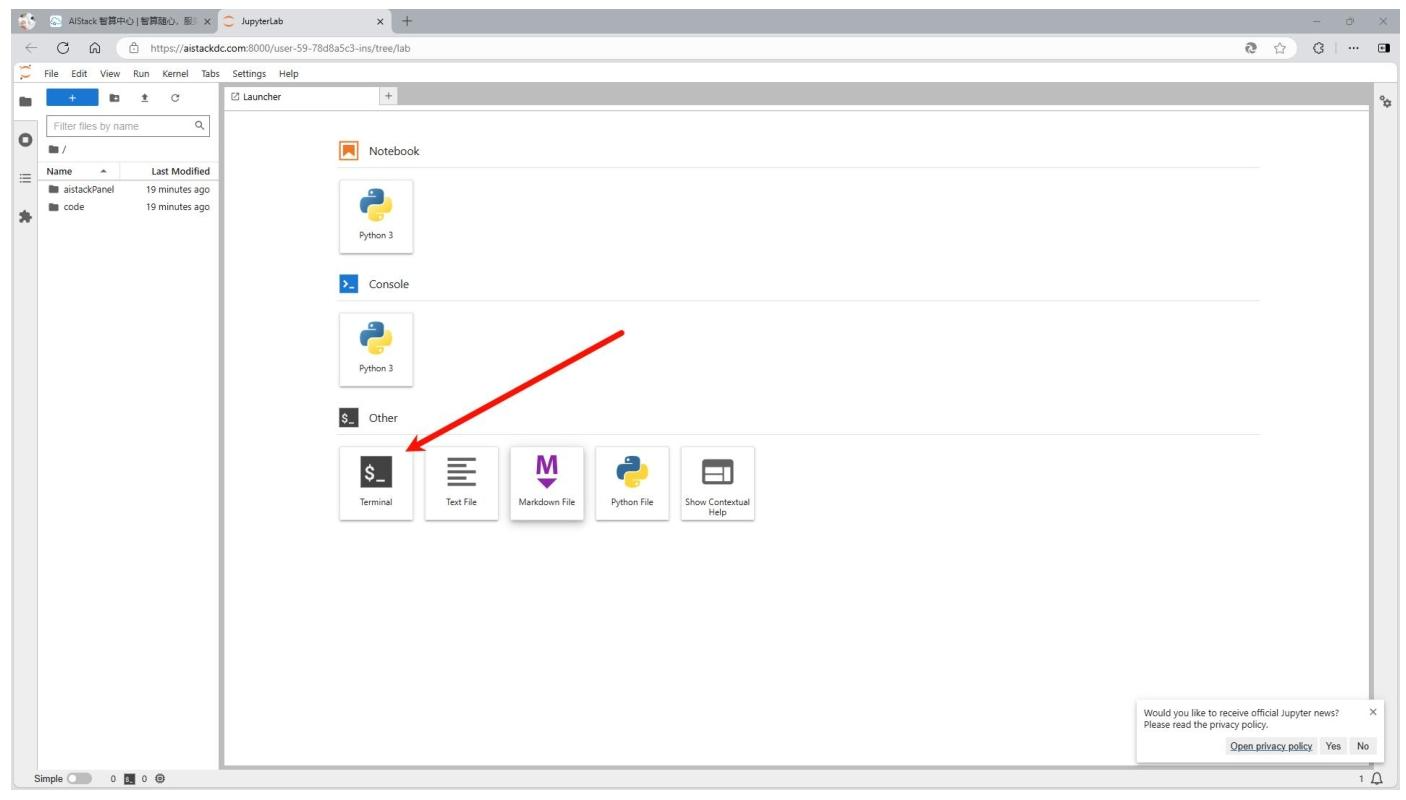Create a new Python File
This screenshot has height=800, width=1406.
coord(632,482)
